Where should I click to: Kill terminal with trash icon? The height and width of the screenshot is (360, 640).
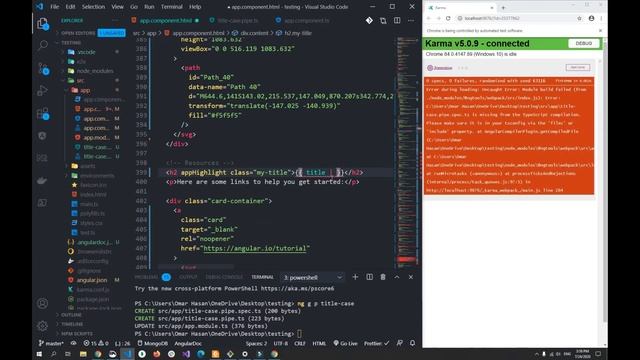coord(383,277)
